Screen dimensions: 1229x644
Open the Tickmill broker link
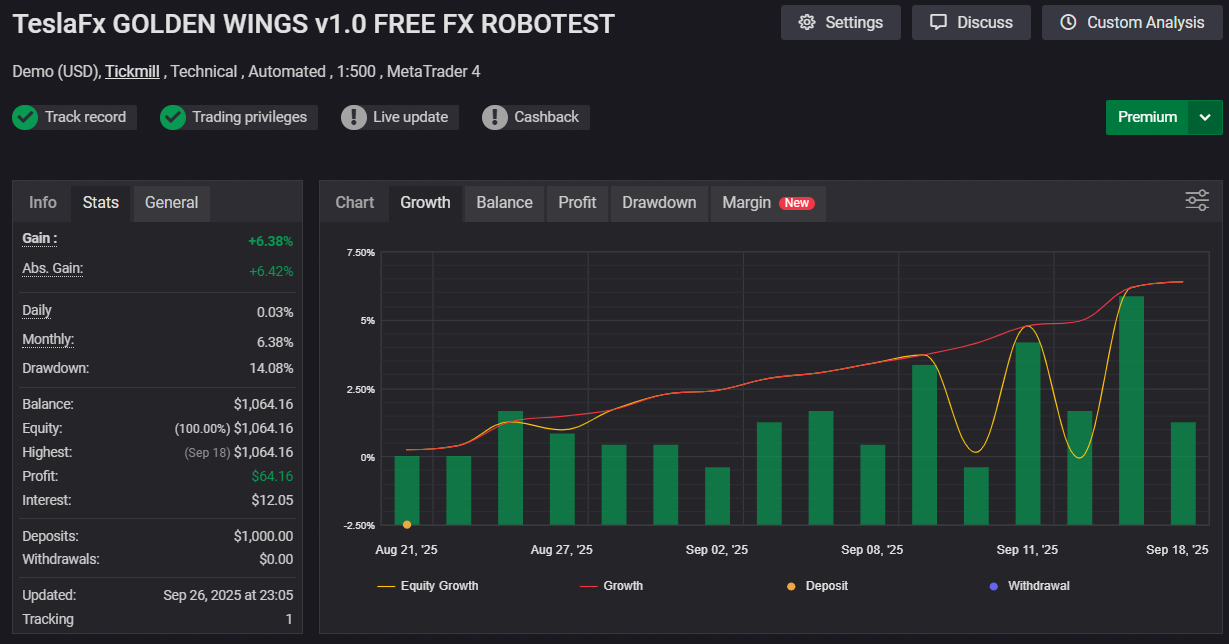point(132,71)
